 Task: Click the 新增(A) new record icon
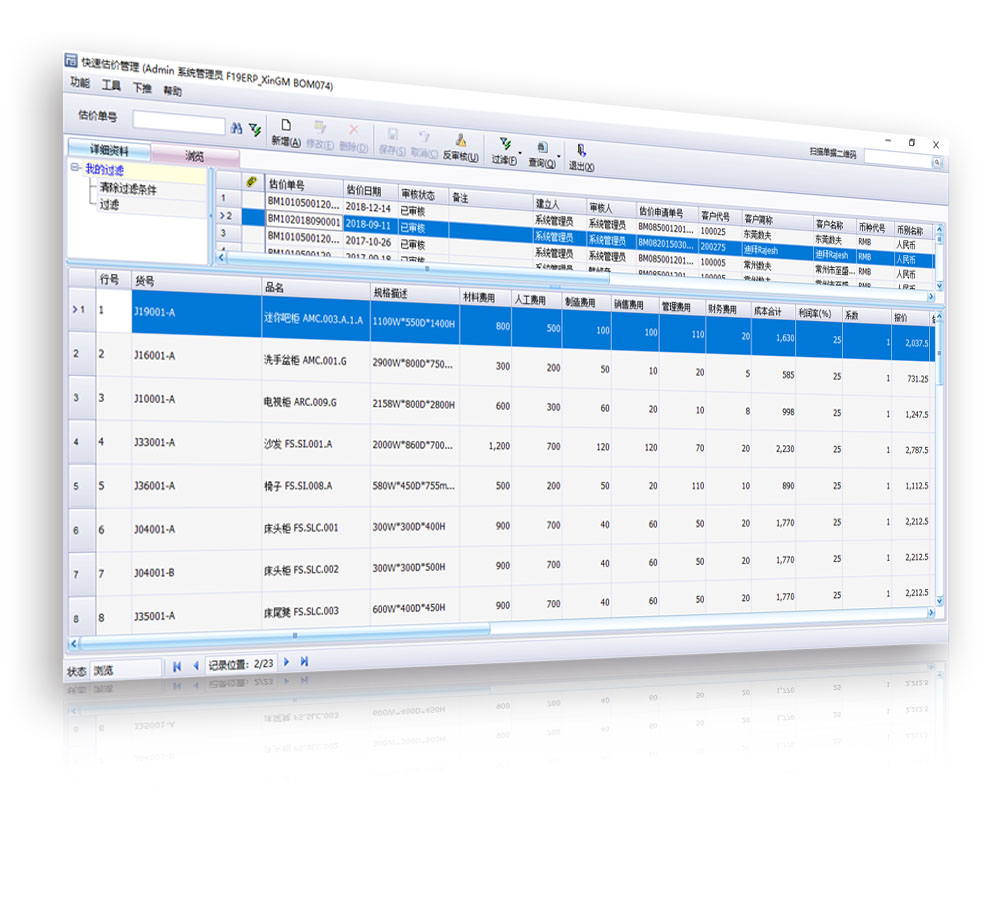coord(285,126)
